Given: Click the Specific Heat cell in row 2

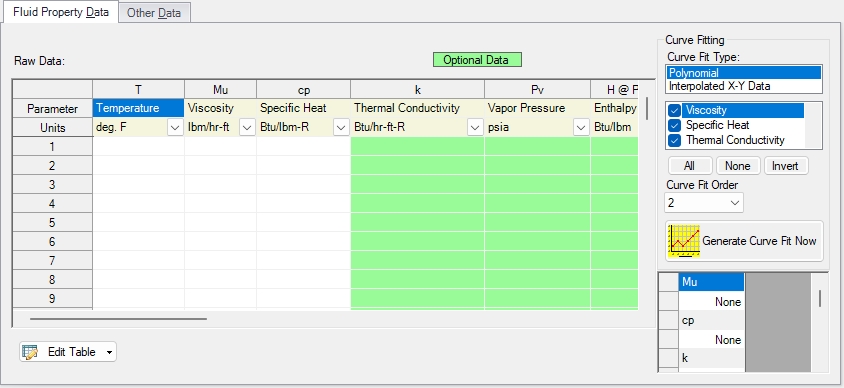Looking at the screenshot, I should click(304, 165).
